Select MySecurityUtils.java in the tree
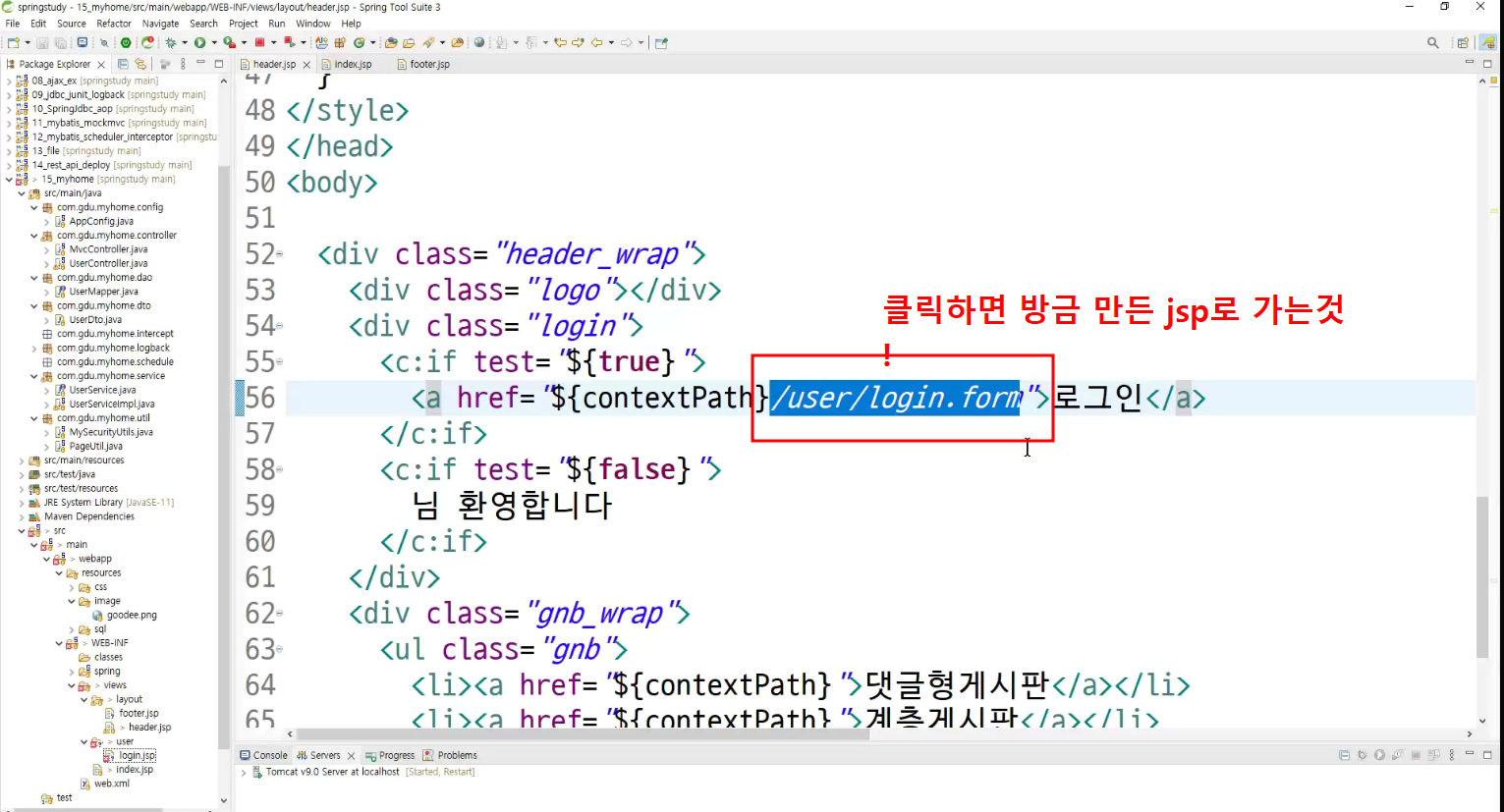This screenshot has height=812, width=1504. pyautogui.click(x=111, y=433)
